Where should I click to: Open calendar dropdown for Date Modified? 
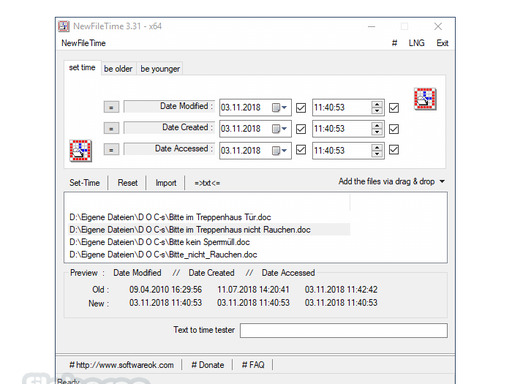point(279,108)
